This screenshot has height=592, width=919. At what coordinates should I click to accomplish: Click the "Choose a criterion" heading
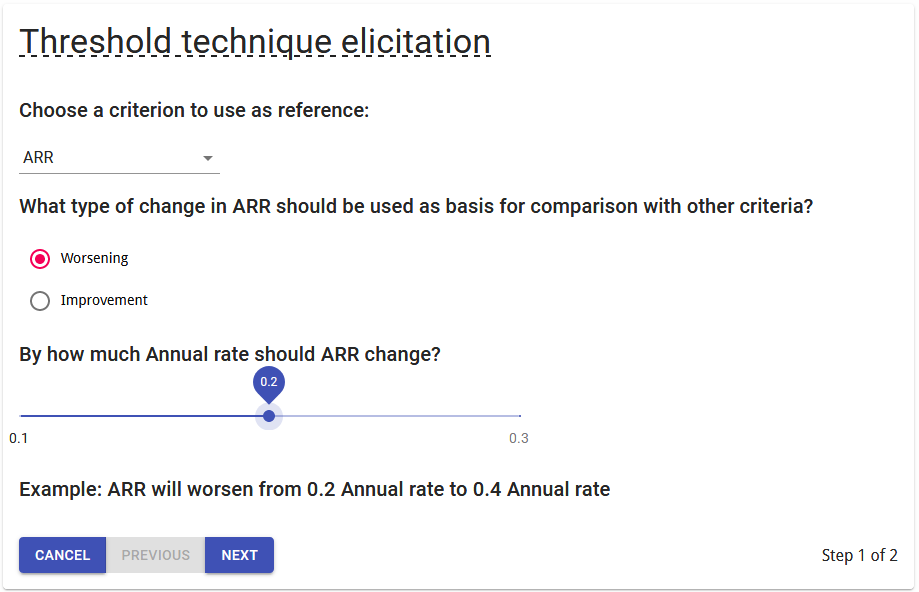(x=194, y=110)
